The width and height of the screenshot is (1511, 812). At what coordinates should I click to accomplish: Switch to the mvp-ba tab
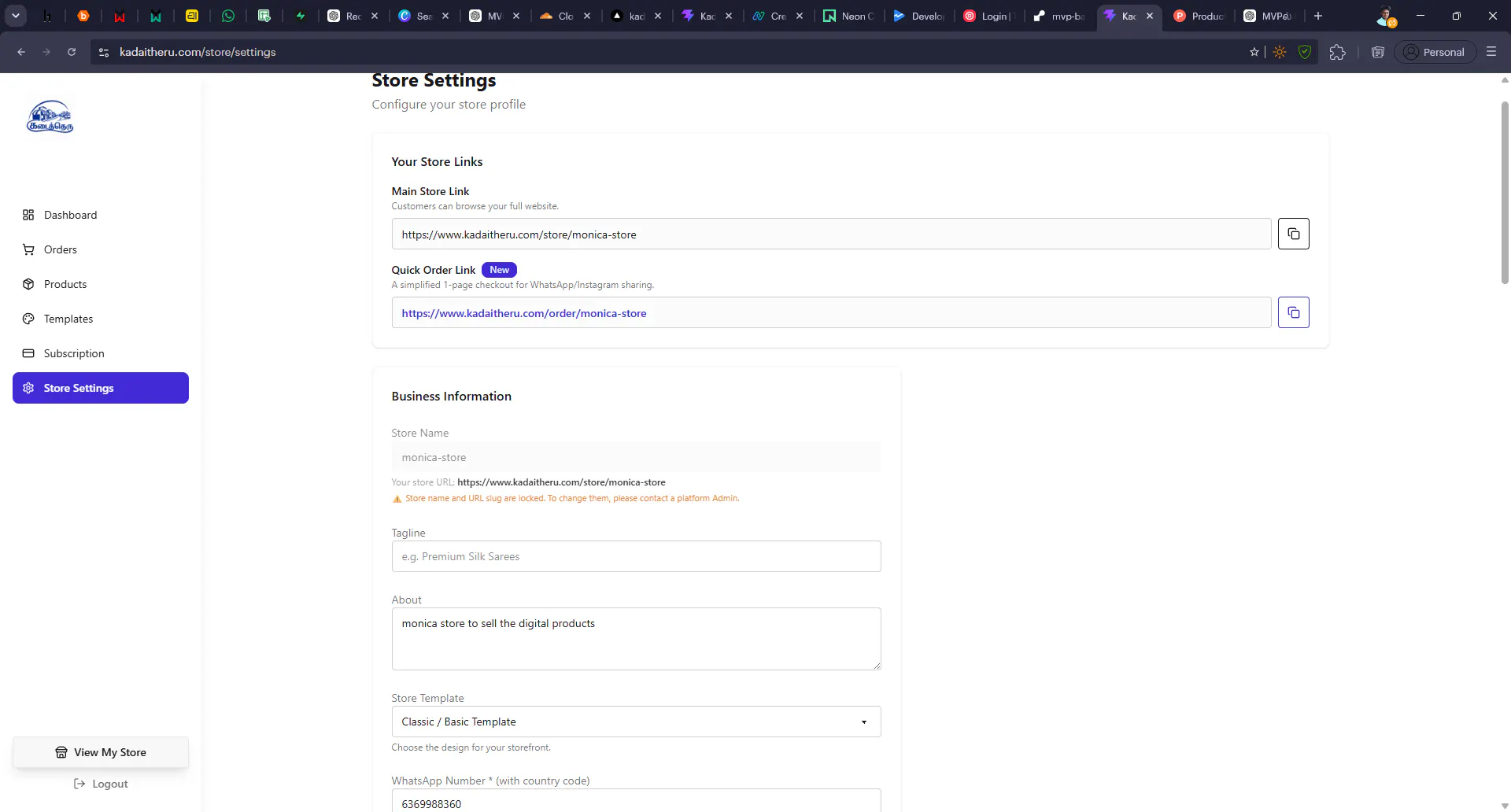tap(1061, 16)
